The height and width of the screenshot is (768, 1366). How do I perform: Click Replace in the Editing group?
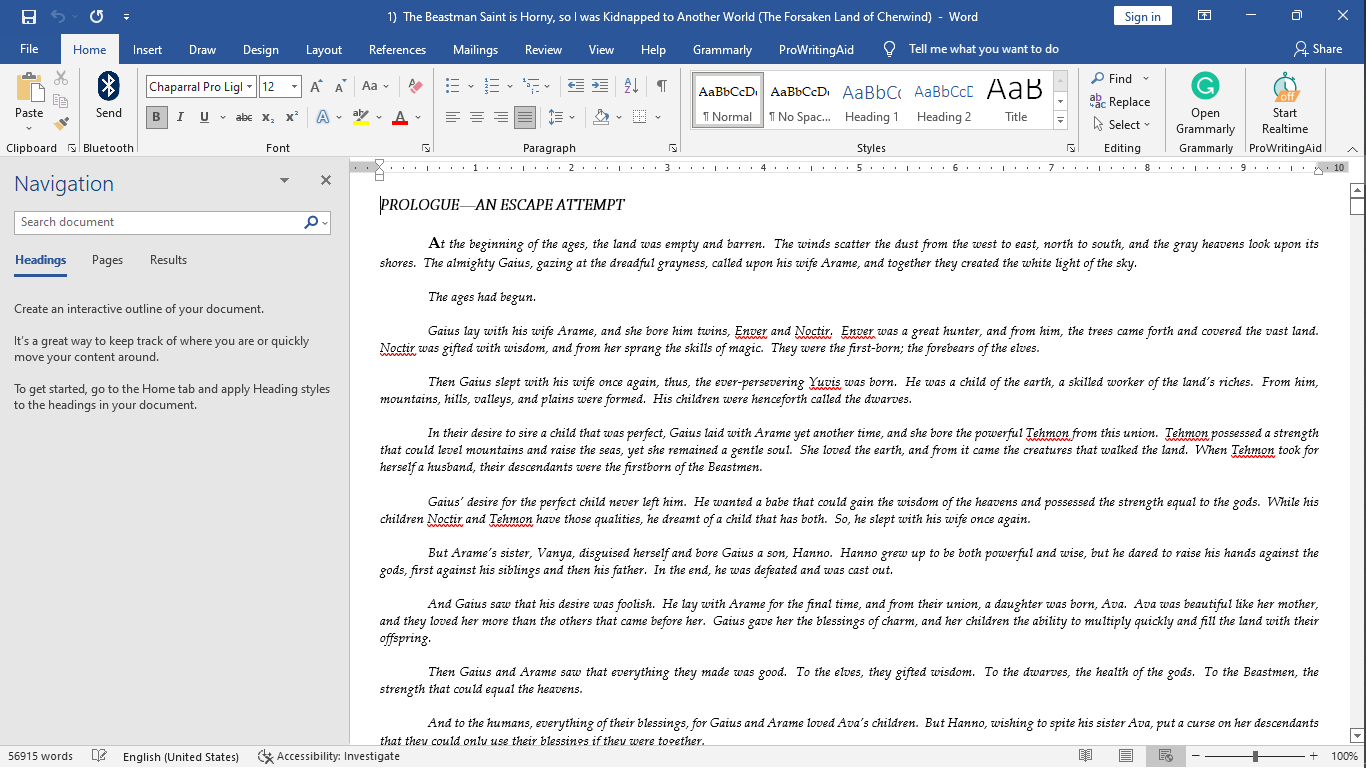[x=1120, y=102]
